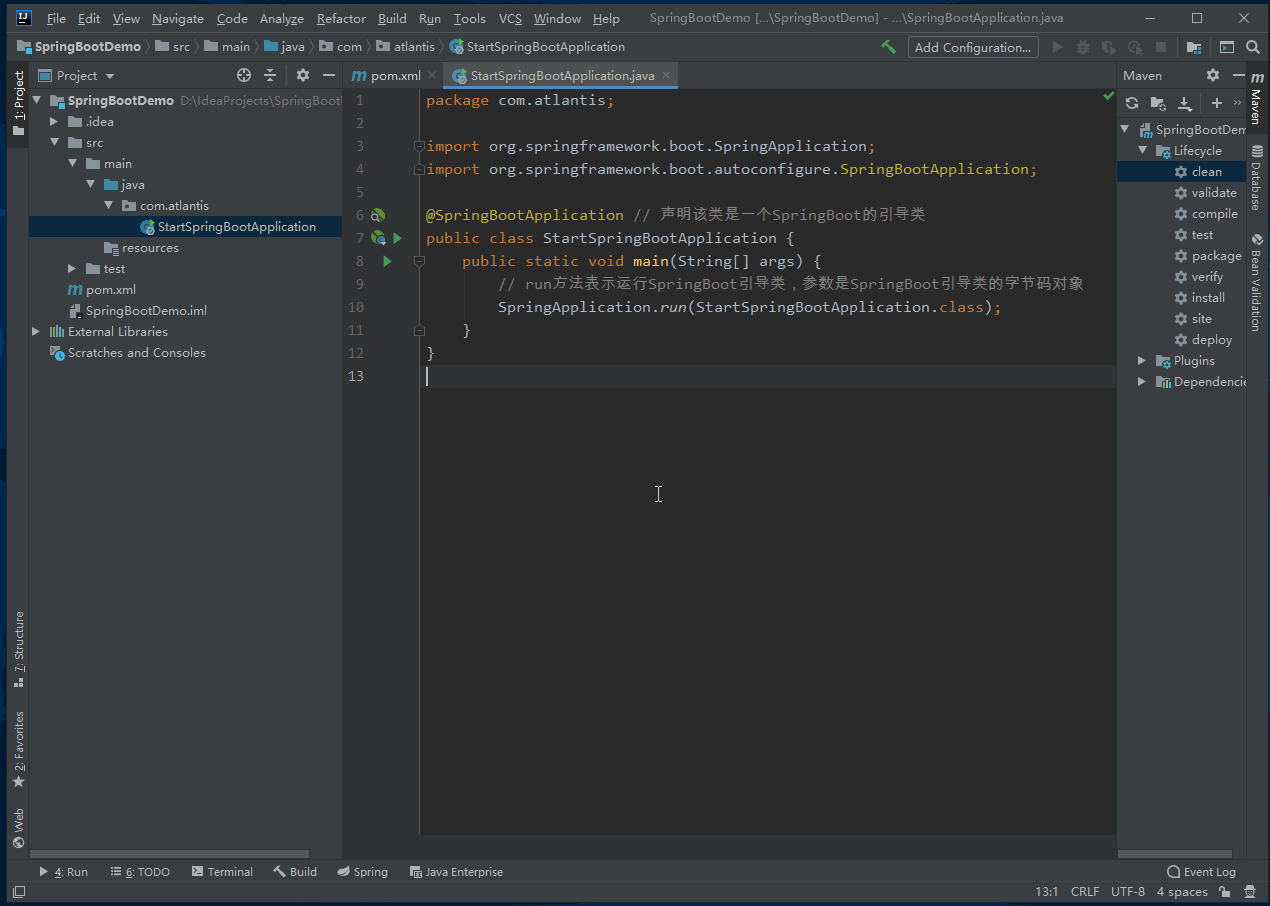1270x906 pixels.
Task: Open the Refactor menu
Action: click(x=341, y=18)
